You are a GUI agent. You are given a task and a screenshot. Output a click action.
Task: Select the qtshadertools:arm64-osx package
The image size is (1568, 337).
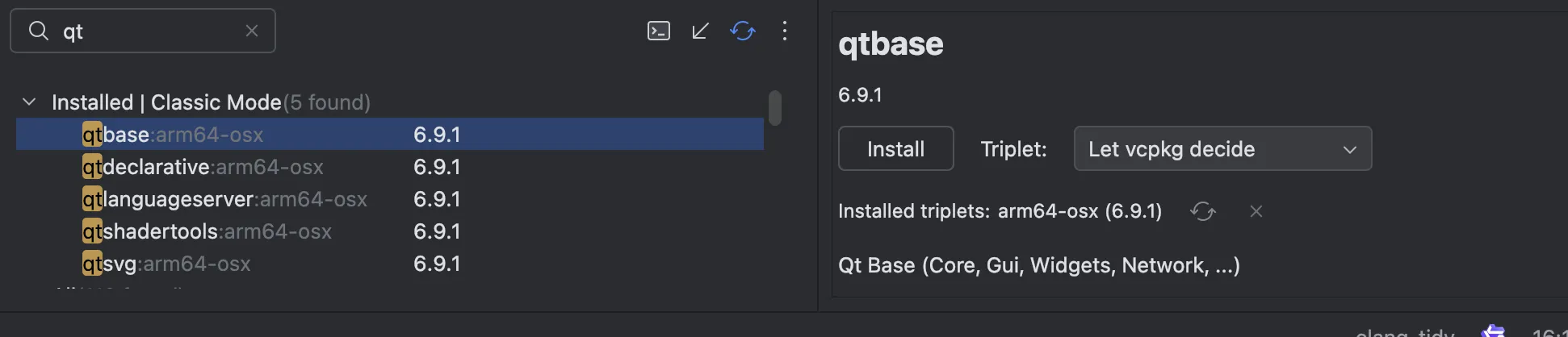[x=207, y=231]
